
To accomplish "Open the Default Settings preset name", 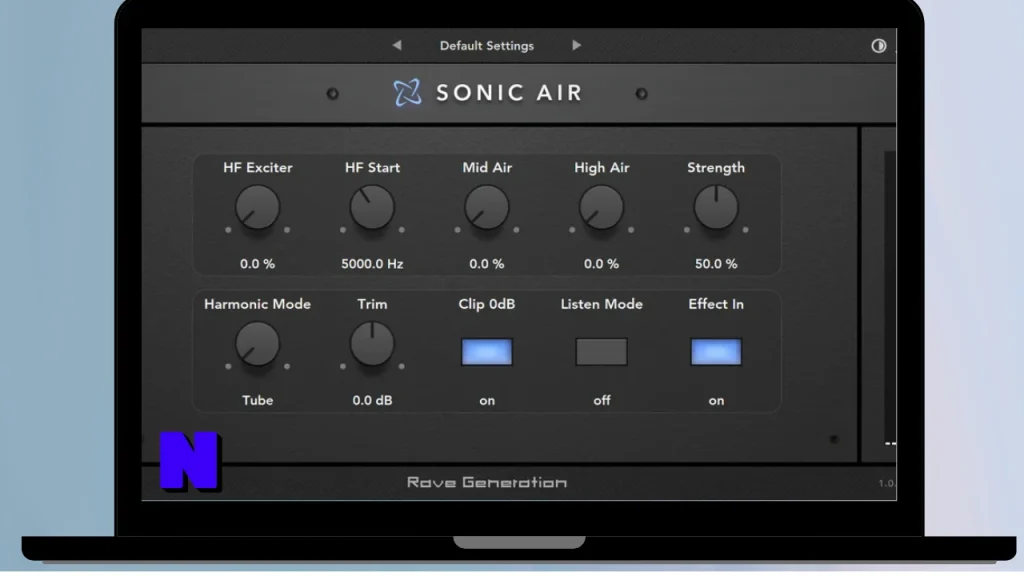I will click(x=487, y=46).
